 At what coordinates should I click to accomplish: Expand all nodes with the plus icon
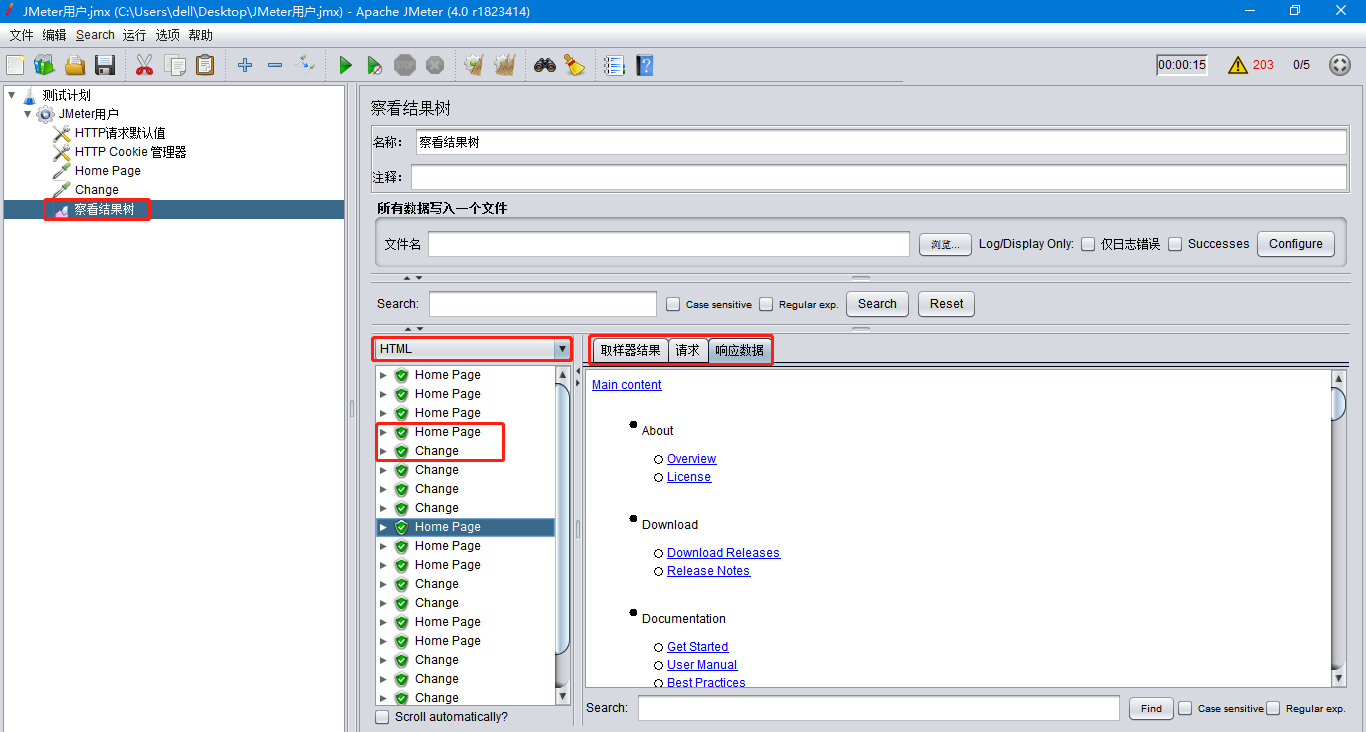point(245,65)
